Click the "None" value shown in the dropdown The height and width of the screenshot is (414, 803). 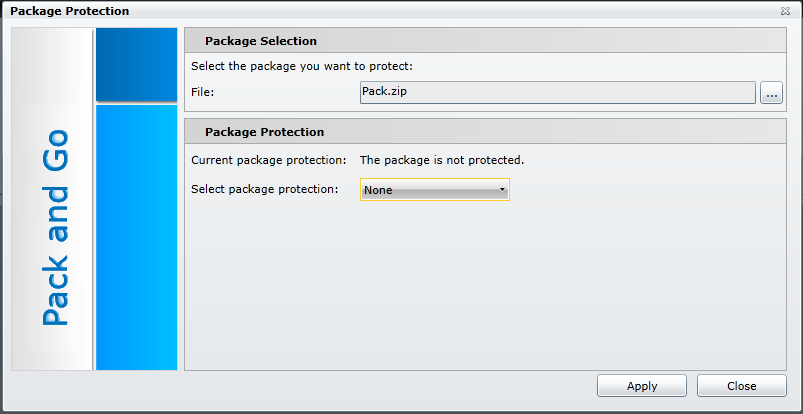pos(378,190)
